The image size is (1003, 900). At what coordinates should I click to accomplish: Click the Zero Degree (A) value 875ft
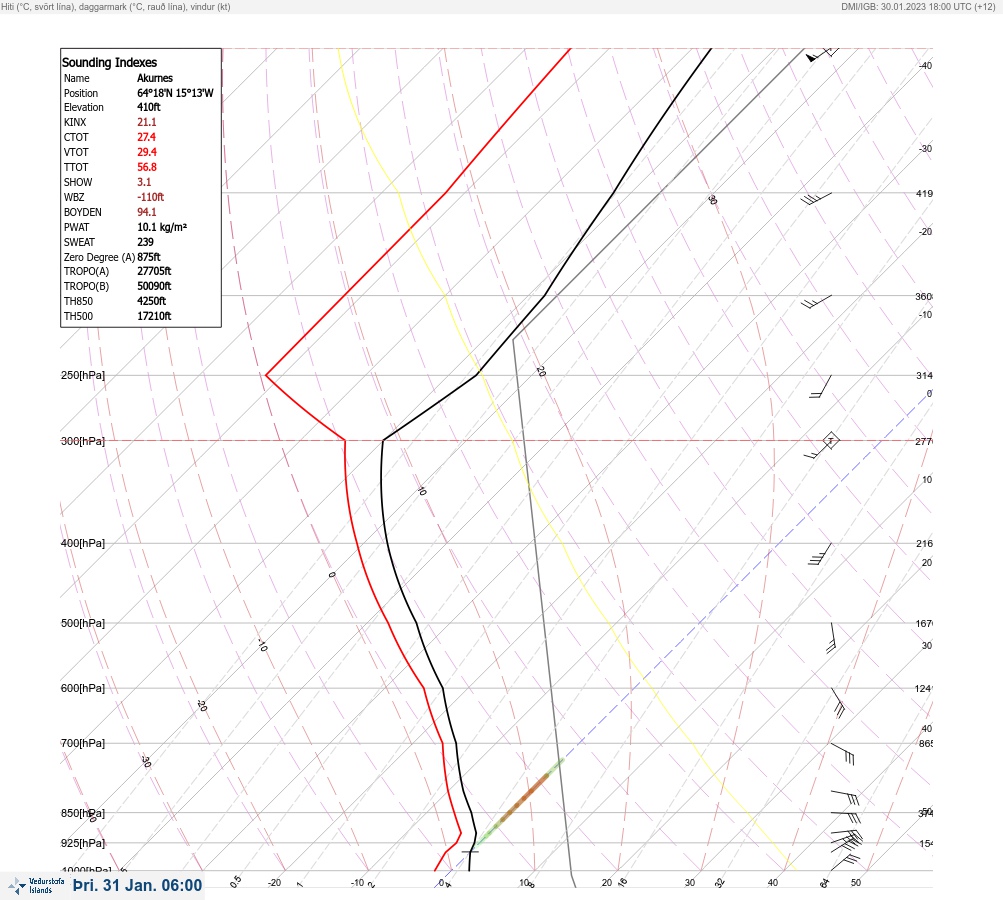tap(148, 257)
